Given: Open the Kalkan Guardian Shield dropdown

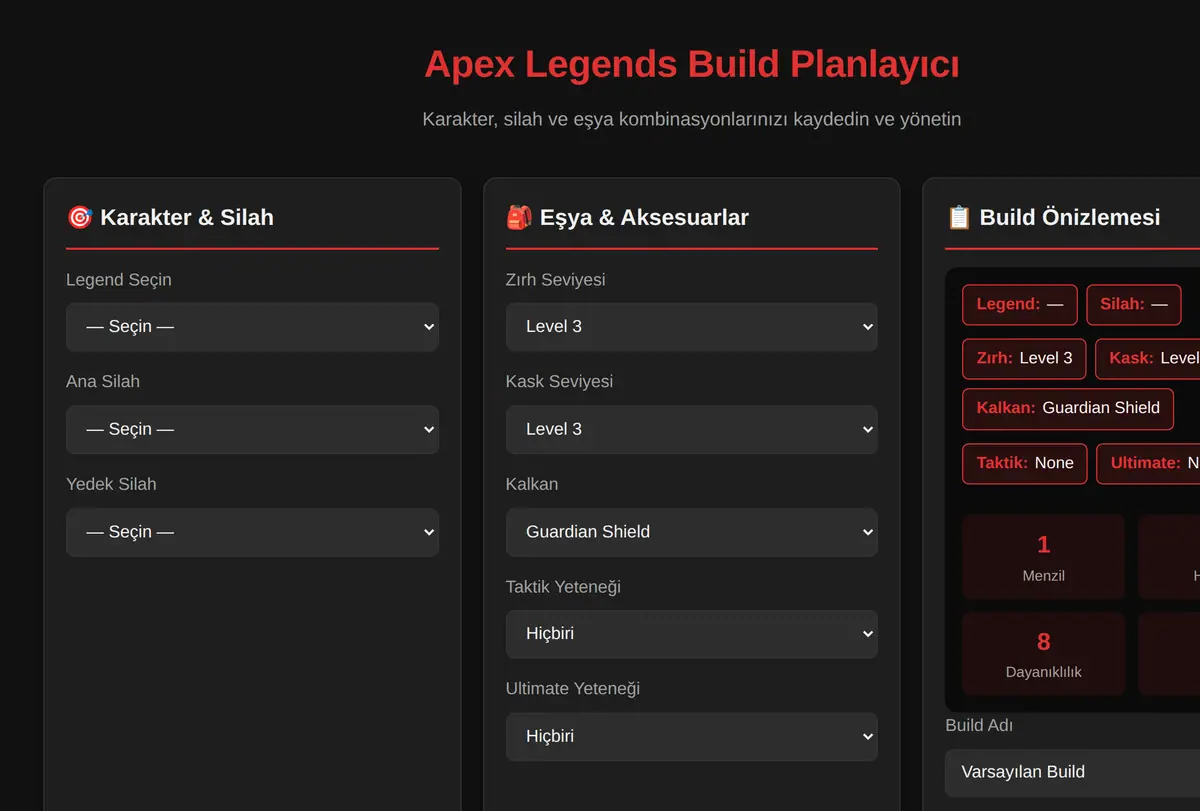Looking at the screenshot, I should 691,532.
